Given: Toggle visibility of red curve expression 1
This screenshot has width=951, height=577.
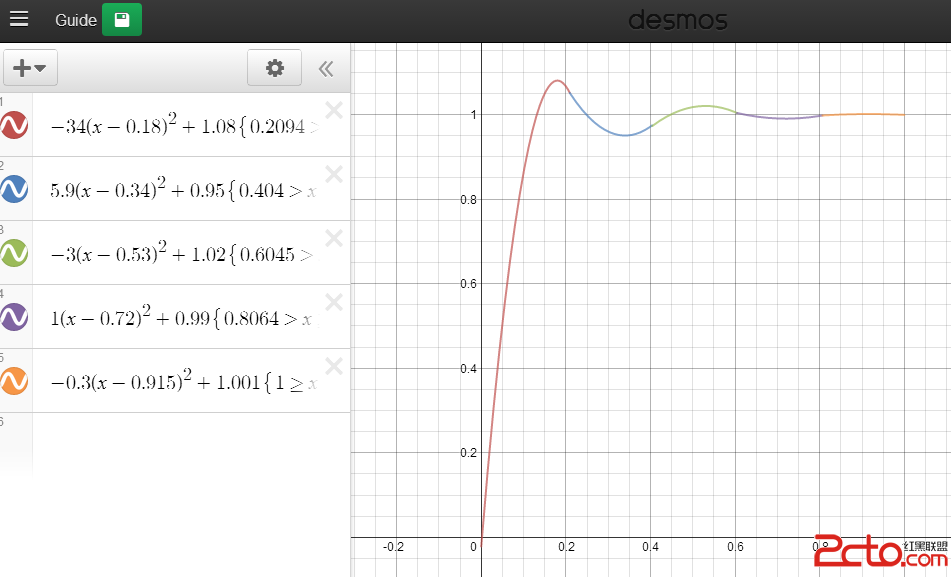Looking at the screenshot, I should 14,126.
